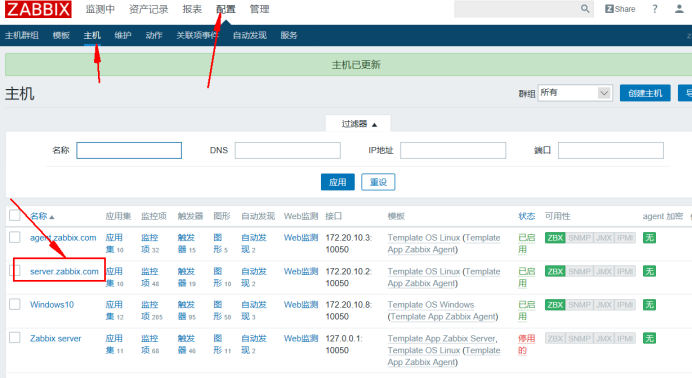Focus the DNS filter input
This screenshot has height=378, width=692.
coord(288,150)
